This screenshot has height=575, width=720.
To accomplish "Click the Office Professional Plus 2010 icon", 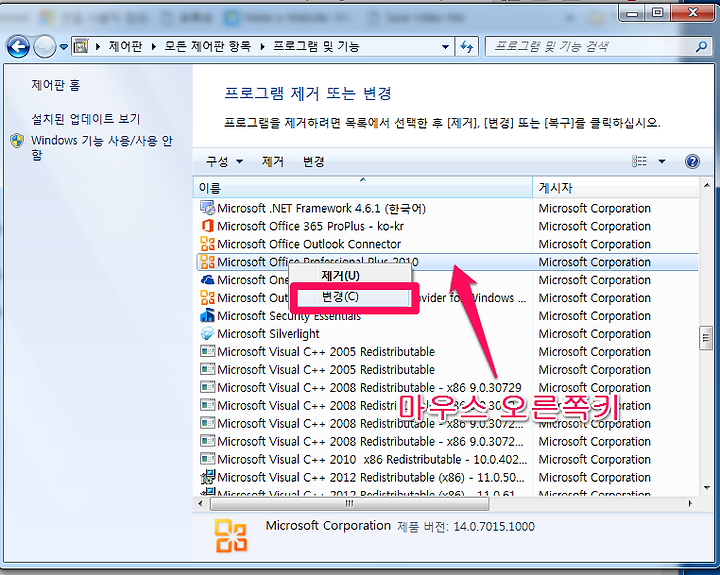I will tap(208, 262).
